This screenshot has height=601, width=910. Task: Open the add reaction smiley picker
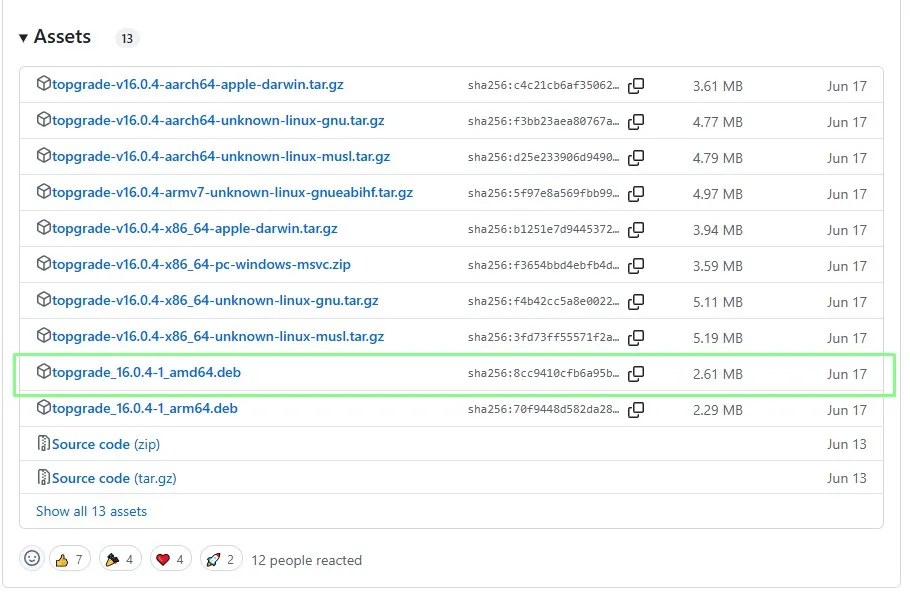click(x=32, y=559)
